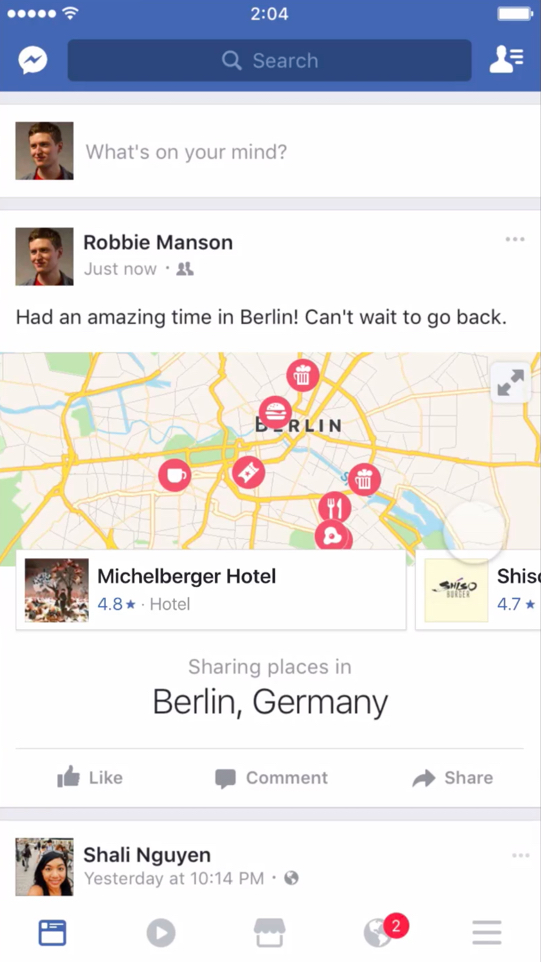Tap the coffee cup map pin
Screen dimensions: 541x962
coord(174,475)
